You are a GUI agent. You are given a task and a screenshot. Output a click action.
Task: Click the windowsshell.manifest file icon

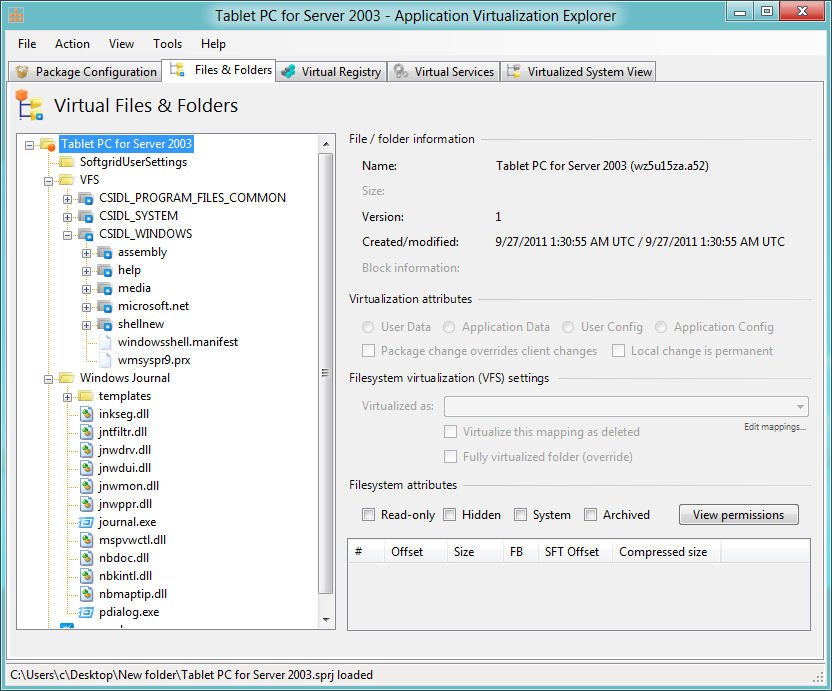[105, 342]
